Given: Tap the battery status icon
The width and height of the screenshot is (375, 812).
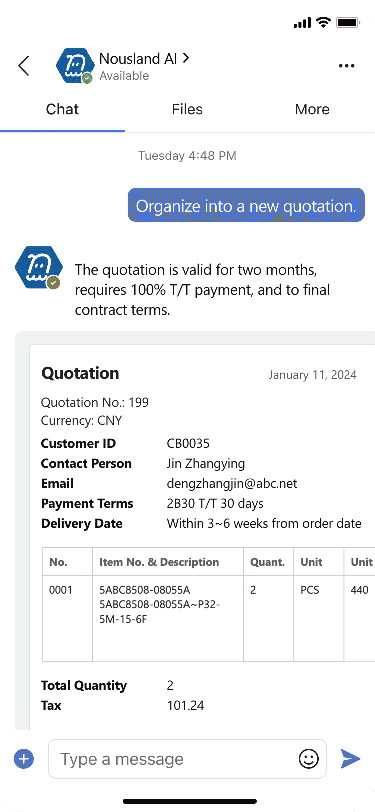Looking at the screenshot, I should 349,22.
